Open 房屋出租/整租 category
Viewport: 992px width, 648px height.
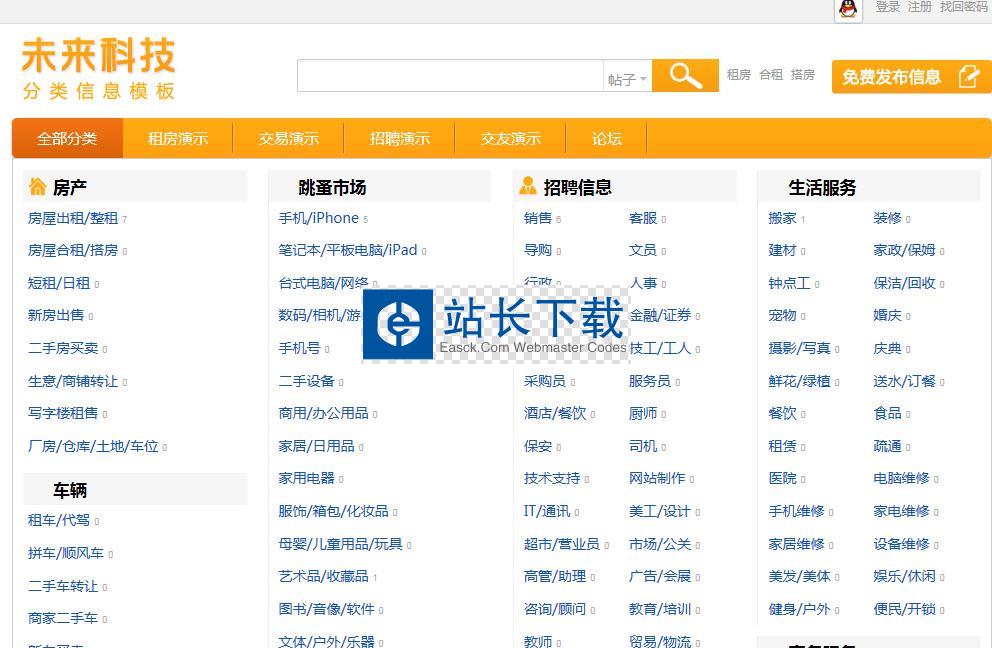click(73, 218)
